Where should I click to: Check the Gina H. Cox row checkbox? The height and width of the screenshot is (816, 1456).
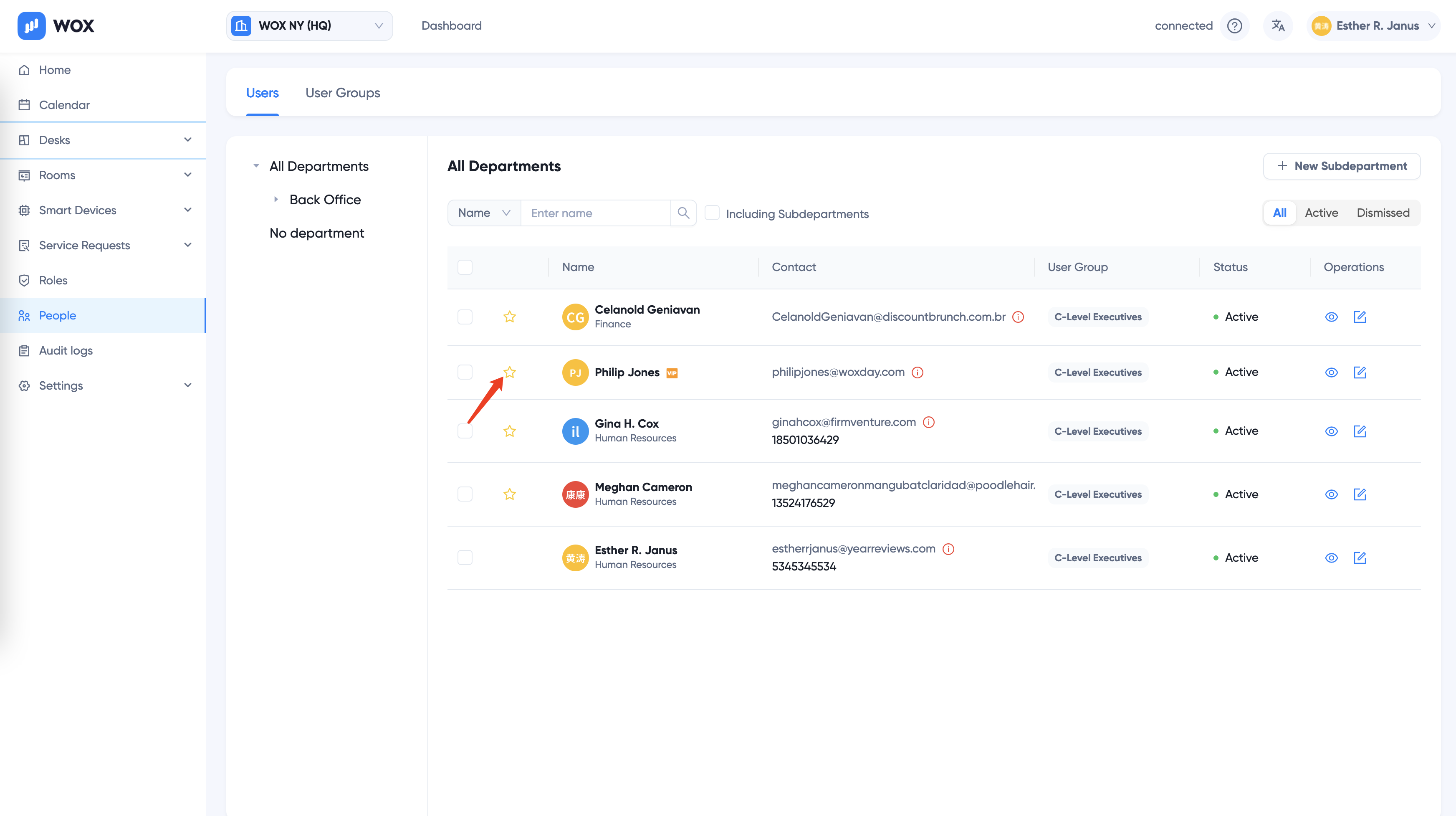pos(465,431)
